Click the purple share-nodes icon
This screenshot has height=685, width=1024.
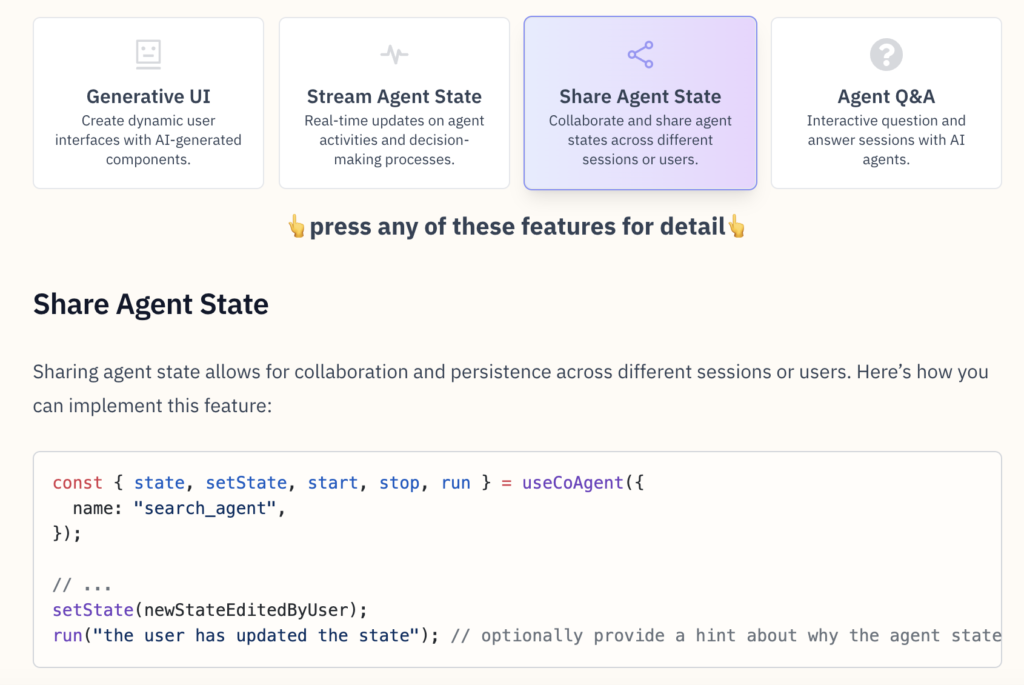[640, 54]
